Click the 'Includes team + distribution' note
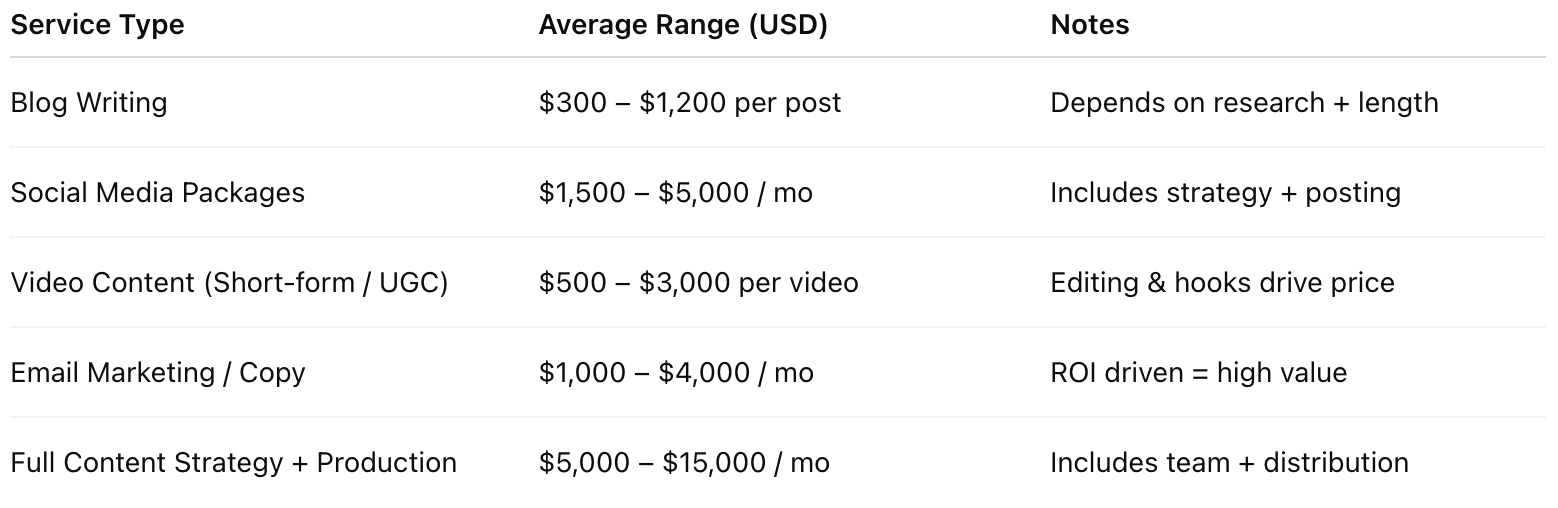Image resolution: width=1558 pixels, height=508 pixels. pos(1229,462)
